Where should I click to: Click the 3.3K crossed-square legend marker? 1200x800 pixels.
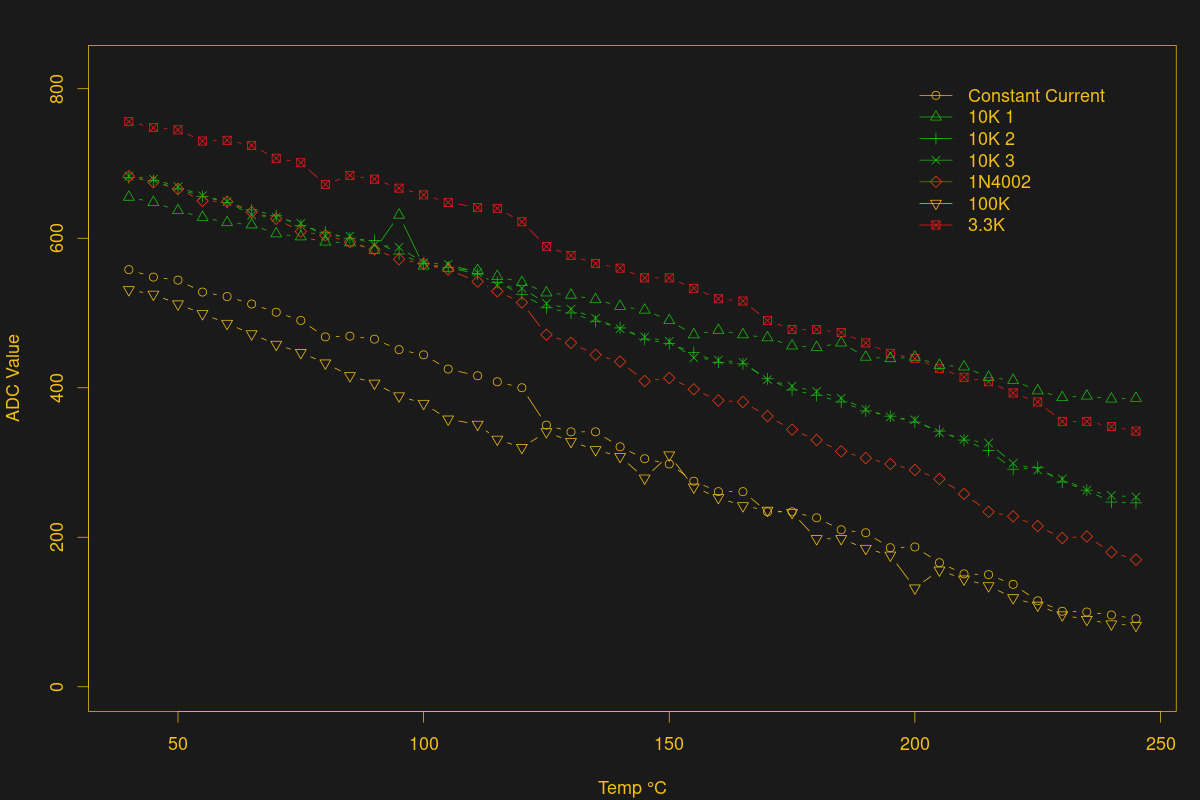(936, 225)
